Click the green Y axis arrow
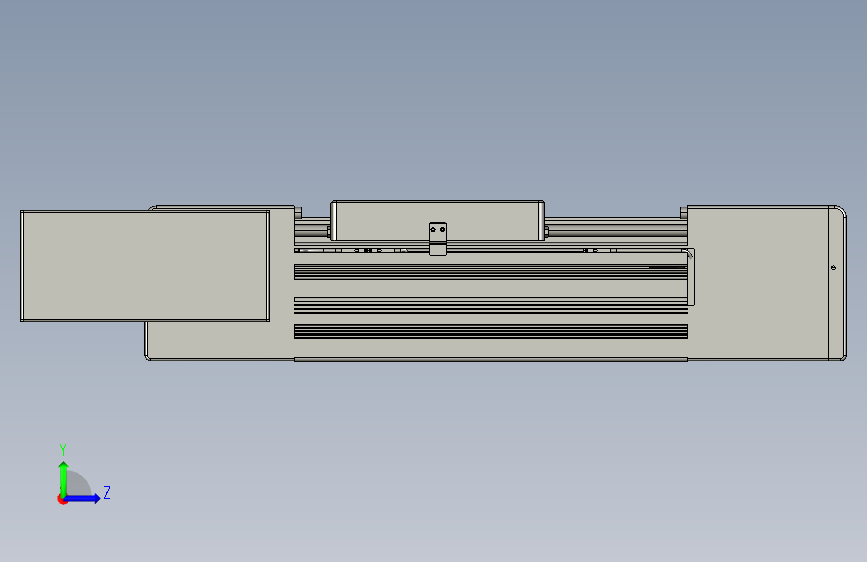The height and width of the screenshot is (562, 867). pyautogui.click(x=63, y=478)
